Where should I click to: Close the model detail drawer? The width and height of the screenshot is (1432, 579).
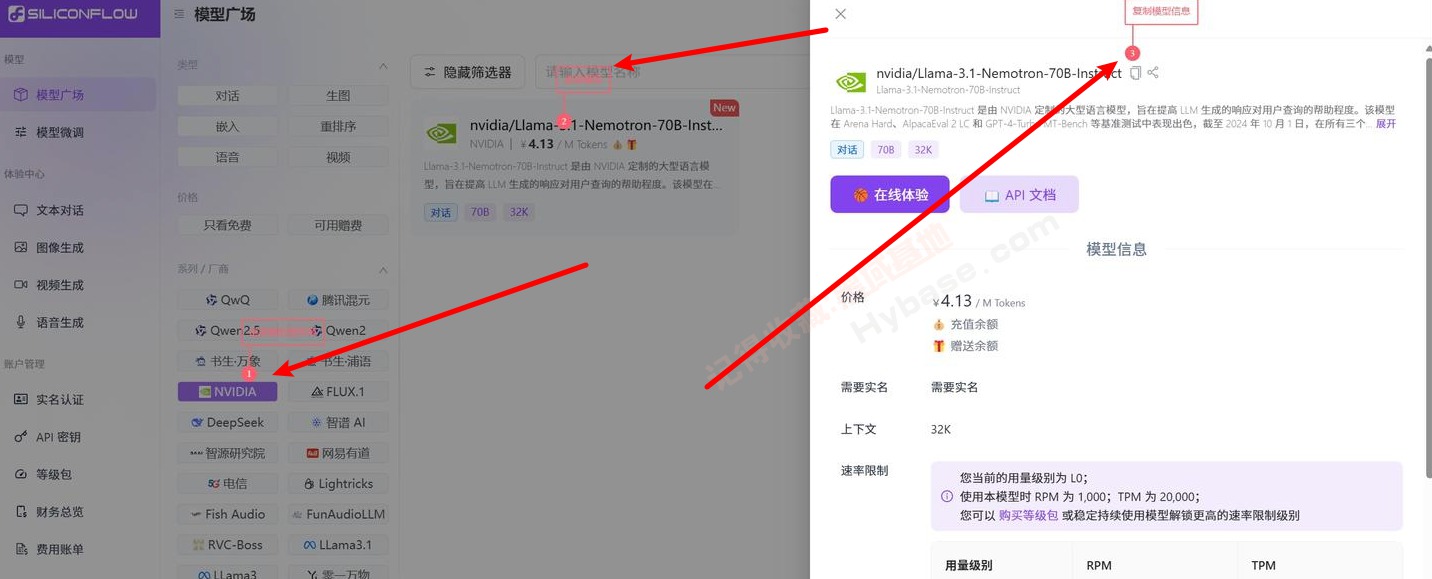coord(840,14)
